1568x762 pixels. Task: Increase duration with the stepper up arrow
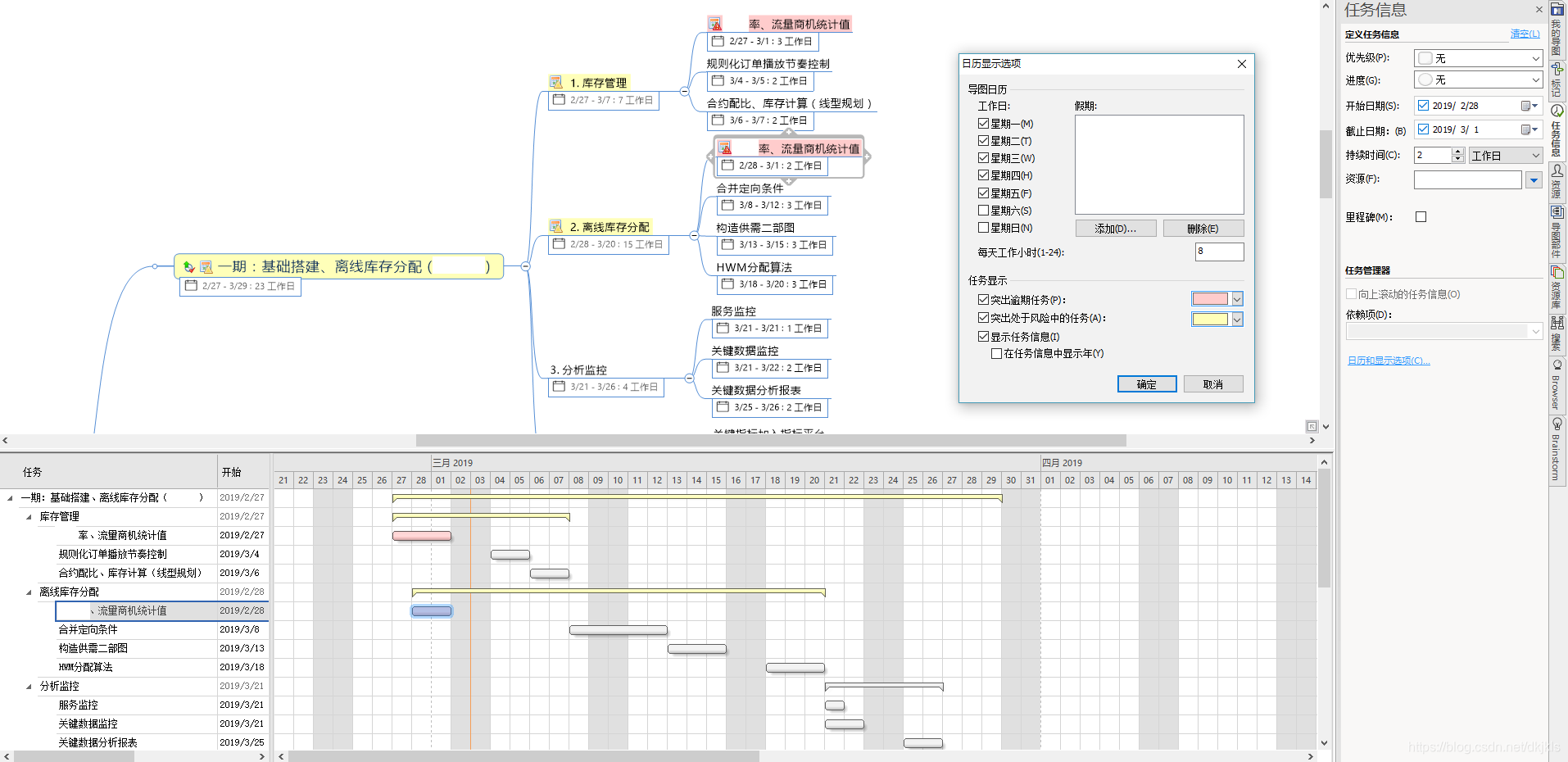click(1458, 151)
